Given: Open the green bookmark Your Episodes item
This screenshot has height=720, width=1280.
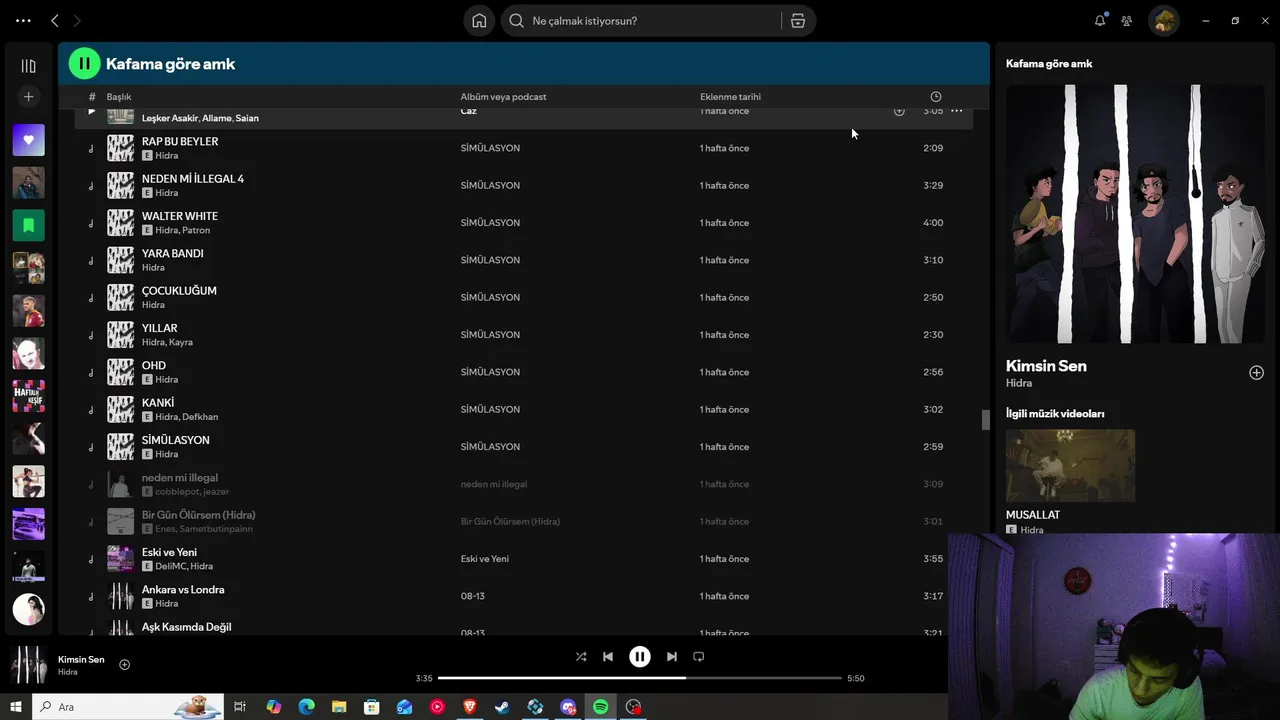Looking at the screenshot, I should [28, 225].
